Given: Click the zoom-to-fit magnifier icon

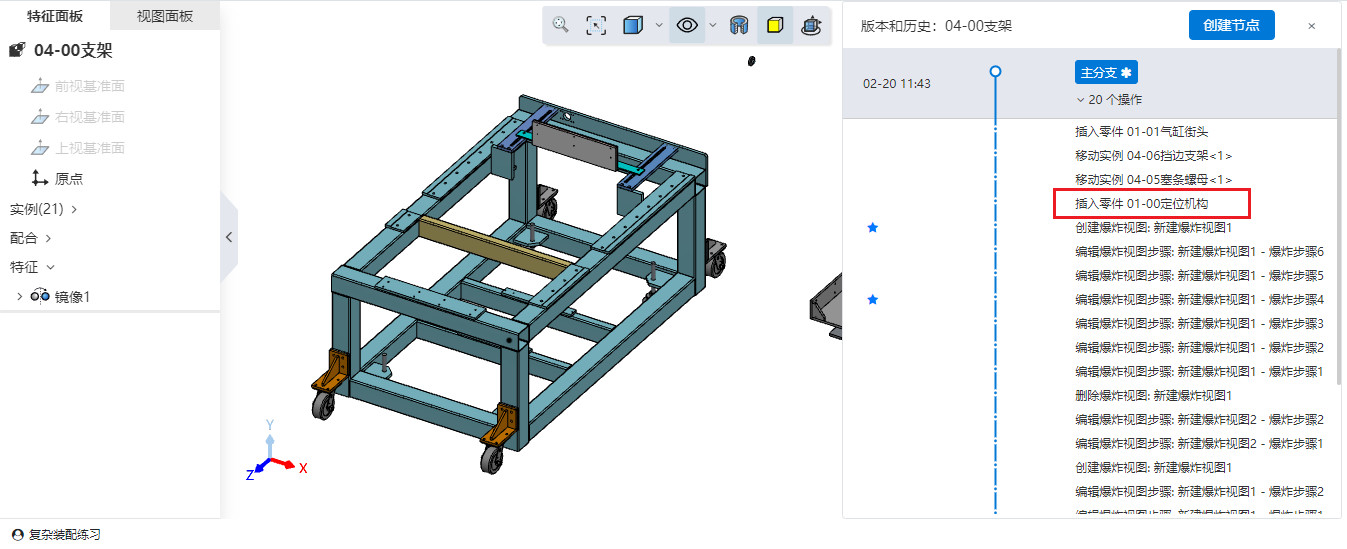Looking at the screenshot, I should (561, 25).
